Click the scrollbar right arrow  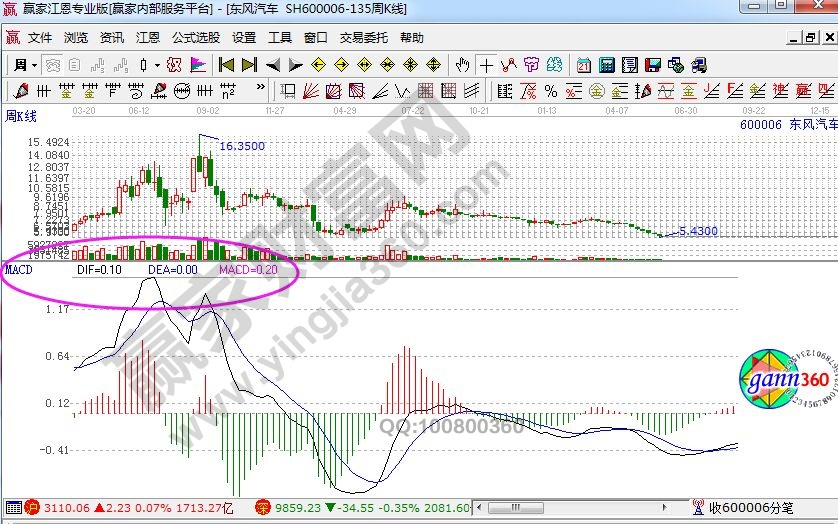coord(664,507)
